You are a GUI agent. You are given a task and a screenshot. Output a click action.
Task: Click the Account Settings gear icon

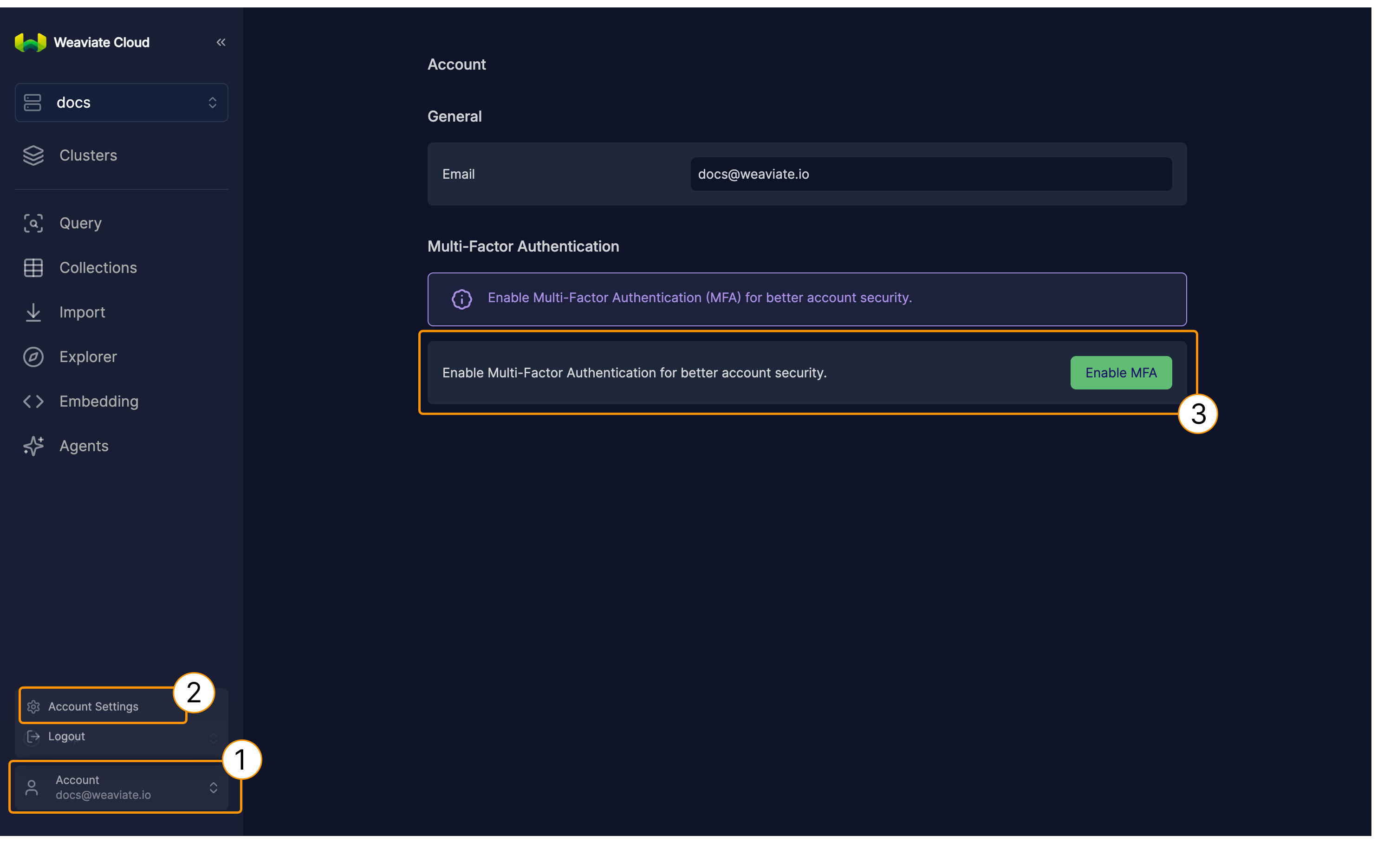[x=33, y=706]
